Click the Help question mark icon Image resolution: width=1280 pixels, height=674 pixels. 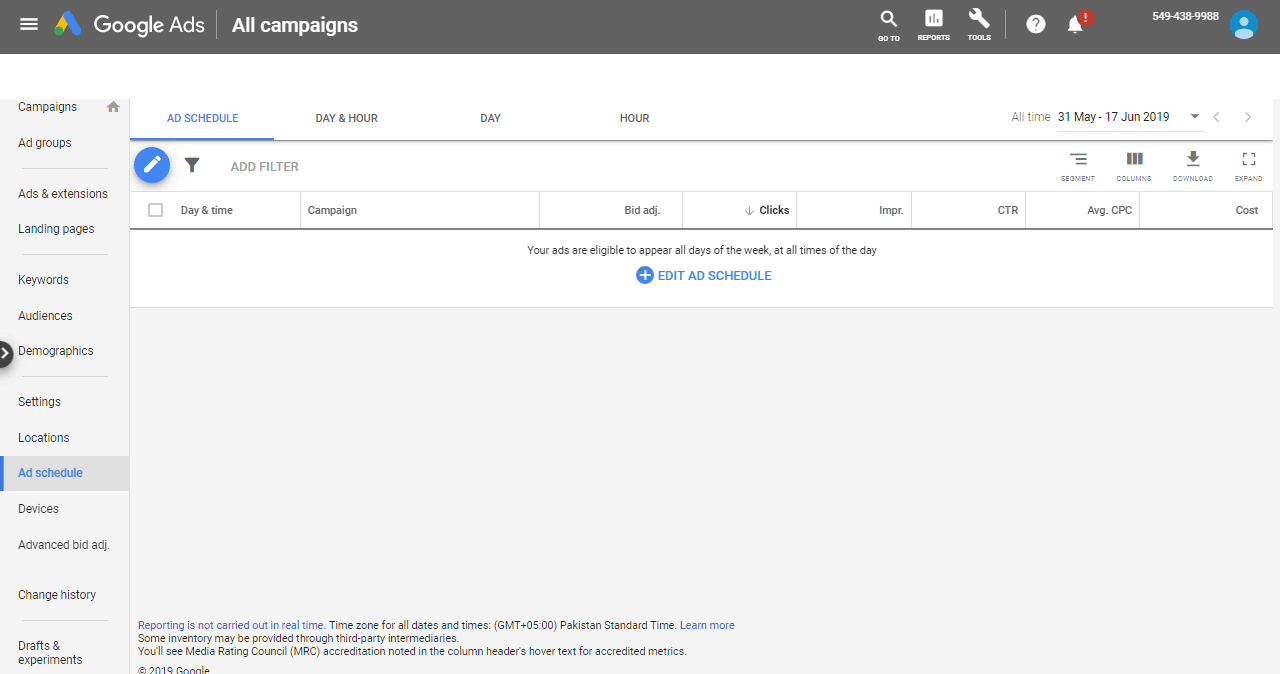pos(1036,24)
